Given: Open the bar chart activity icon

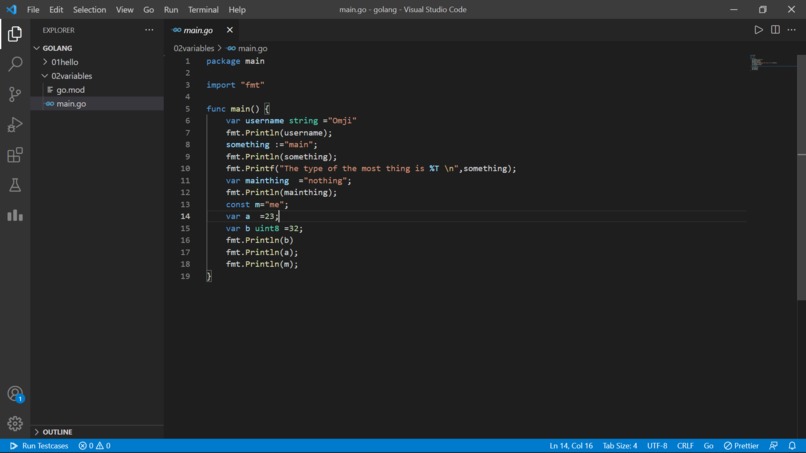Looking at the screenshot, I should 15,215.
